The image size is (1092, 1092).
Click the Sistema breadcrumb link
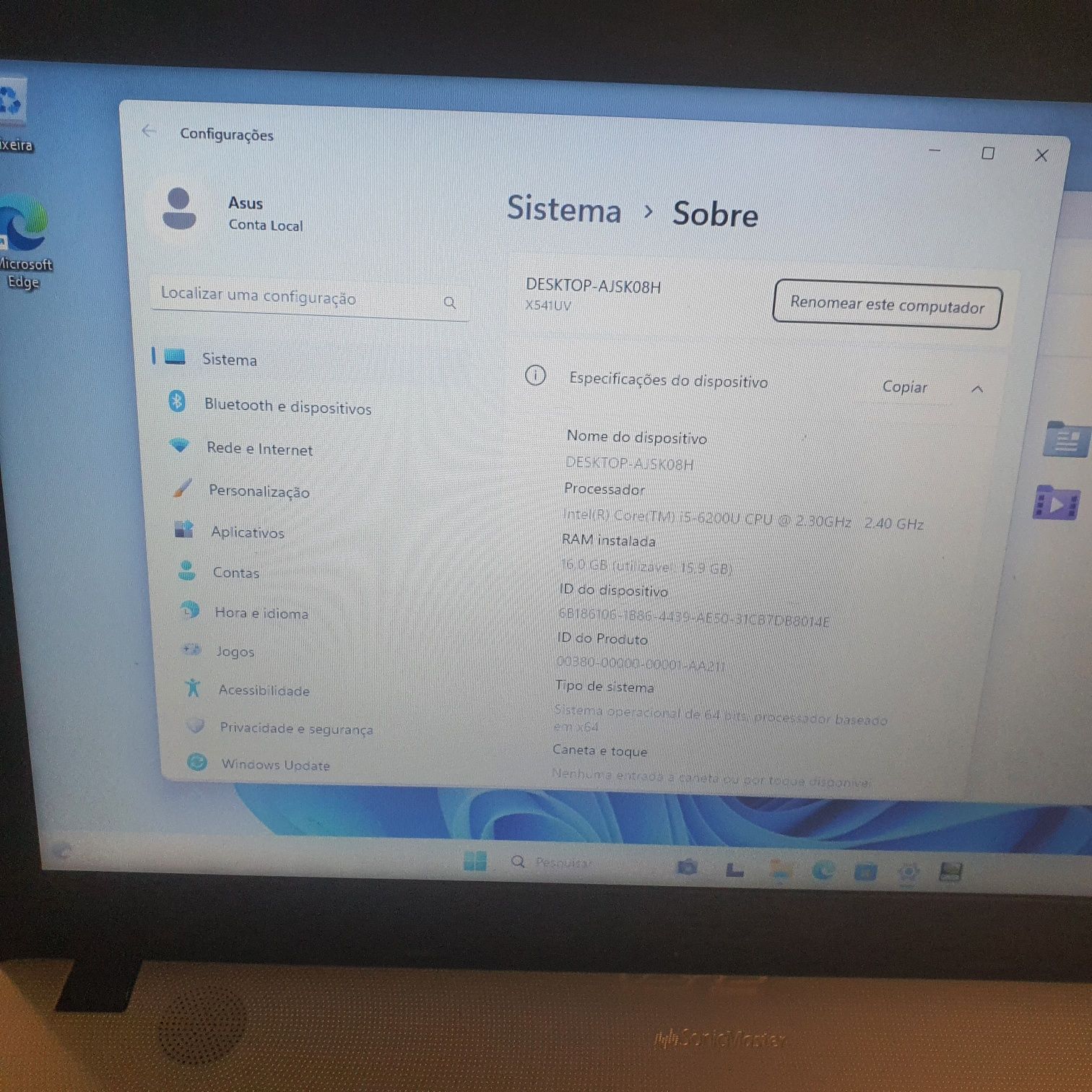pyautogui.click(x=563, y=209)
